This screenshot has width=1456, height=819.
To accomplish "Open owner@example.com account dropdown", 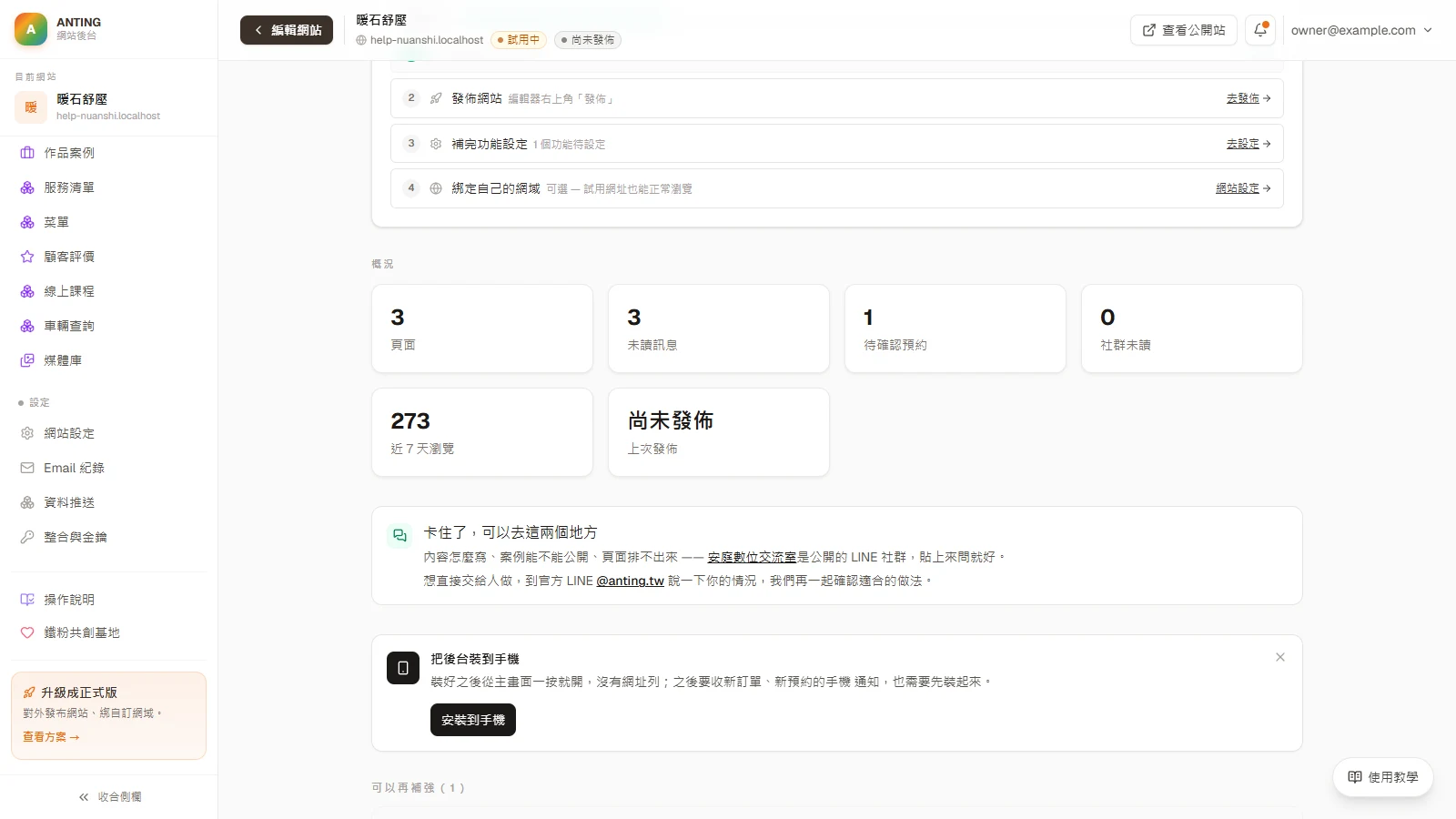I will click(1361, 30).
